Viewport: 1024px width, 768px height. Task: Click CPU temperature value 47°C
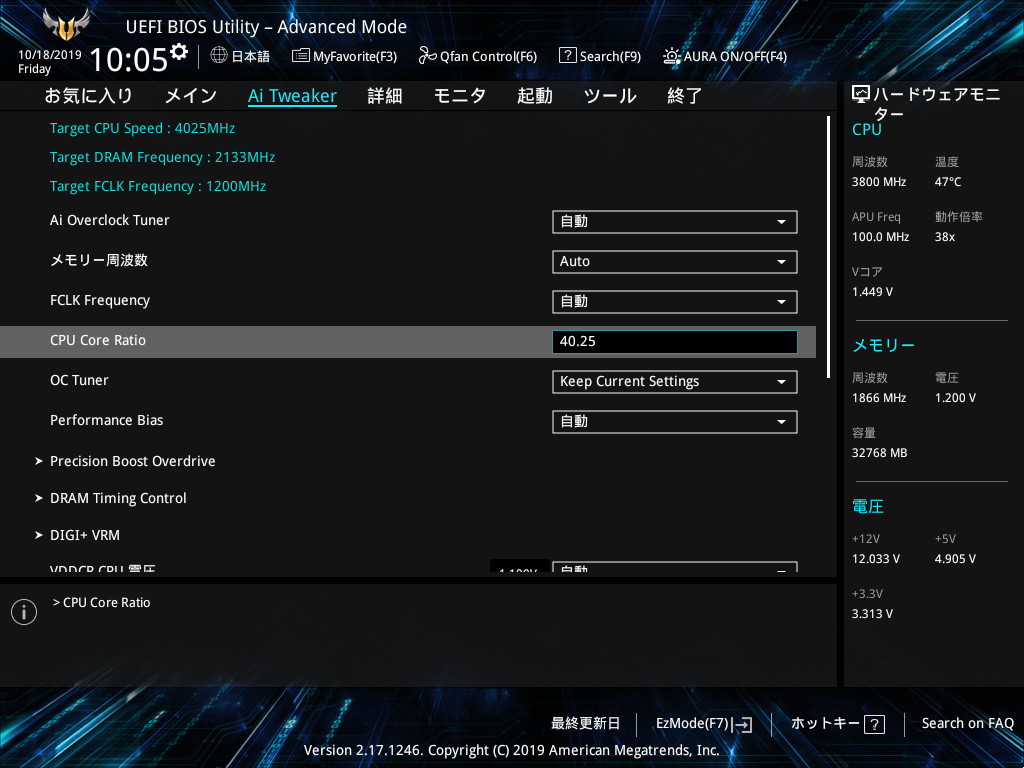(x=948, y=182)
